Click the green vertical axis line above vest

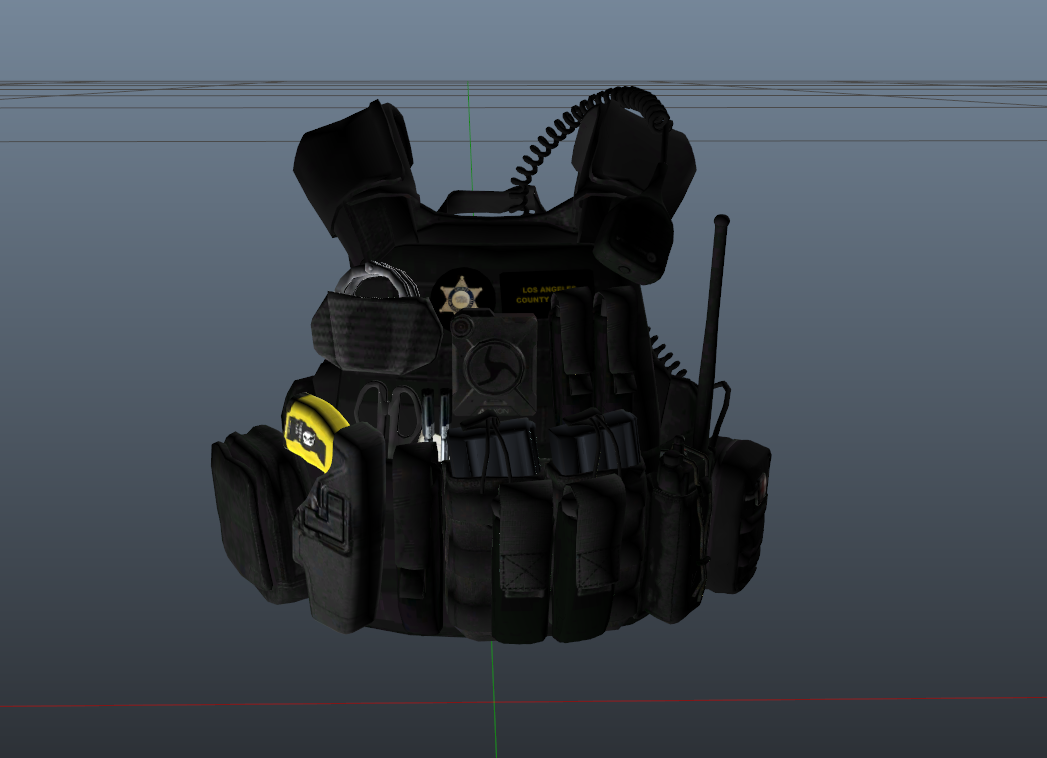(x=468, y=140)
